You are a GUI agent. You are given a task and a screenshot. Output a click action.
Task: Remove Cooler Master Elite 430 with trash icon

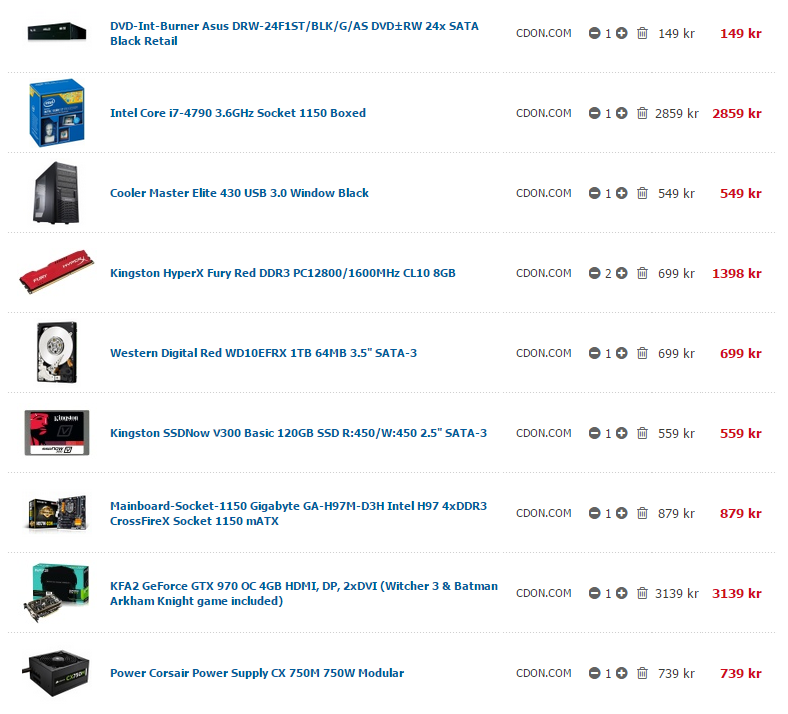click(642, 193)
